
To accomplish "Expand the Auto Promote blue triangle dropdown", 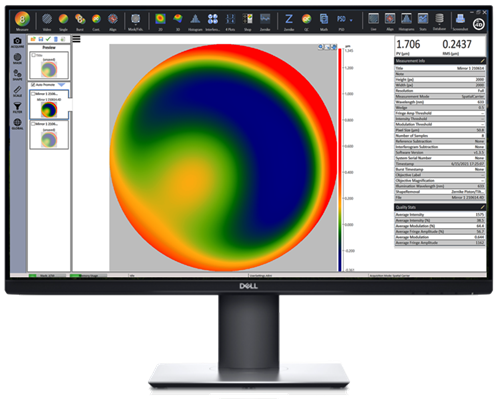I will [x=62, y=85].
